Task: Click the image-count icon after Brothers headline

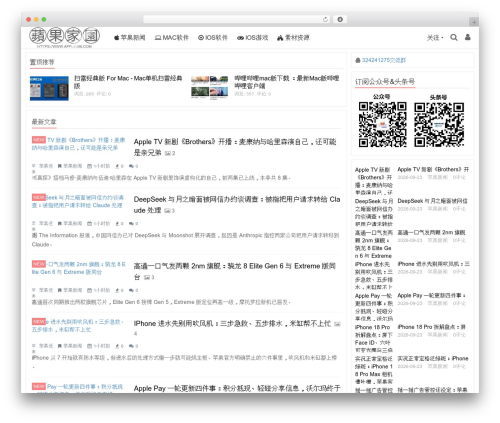Action: coord(168,153)
